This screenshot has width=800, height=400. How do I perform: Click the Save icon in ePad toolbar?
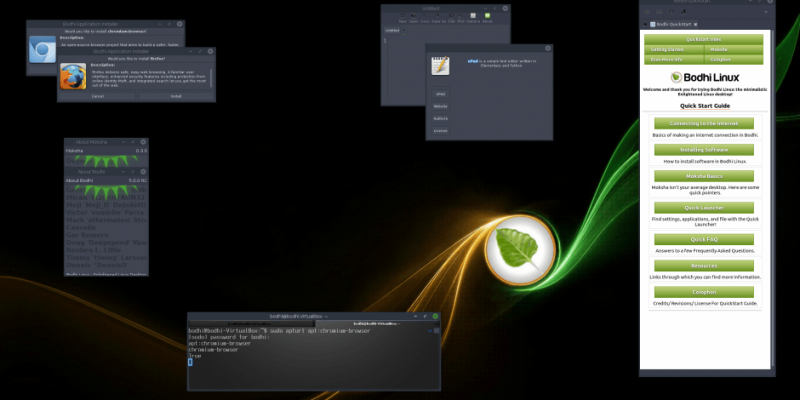point(424,18)
